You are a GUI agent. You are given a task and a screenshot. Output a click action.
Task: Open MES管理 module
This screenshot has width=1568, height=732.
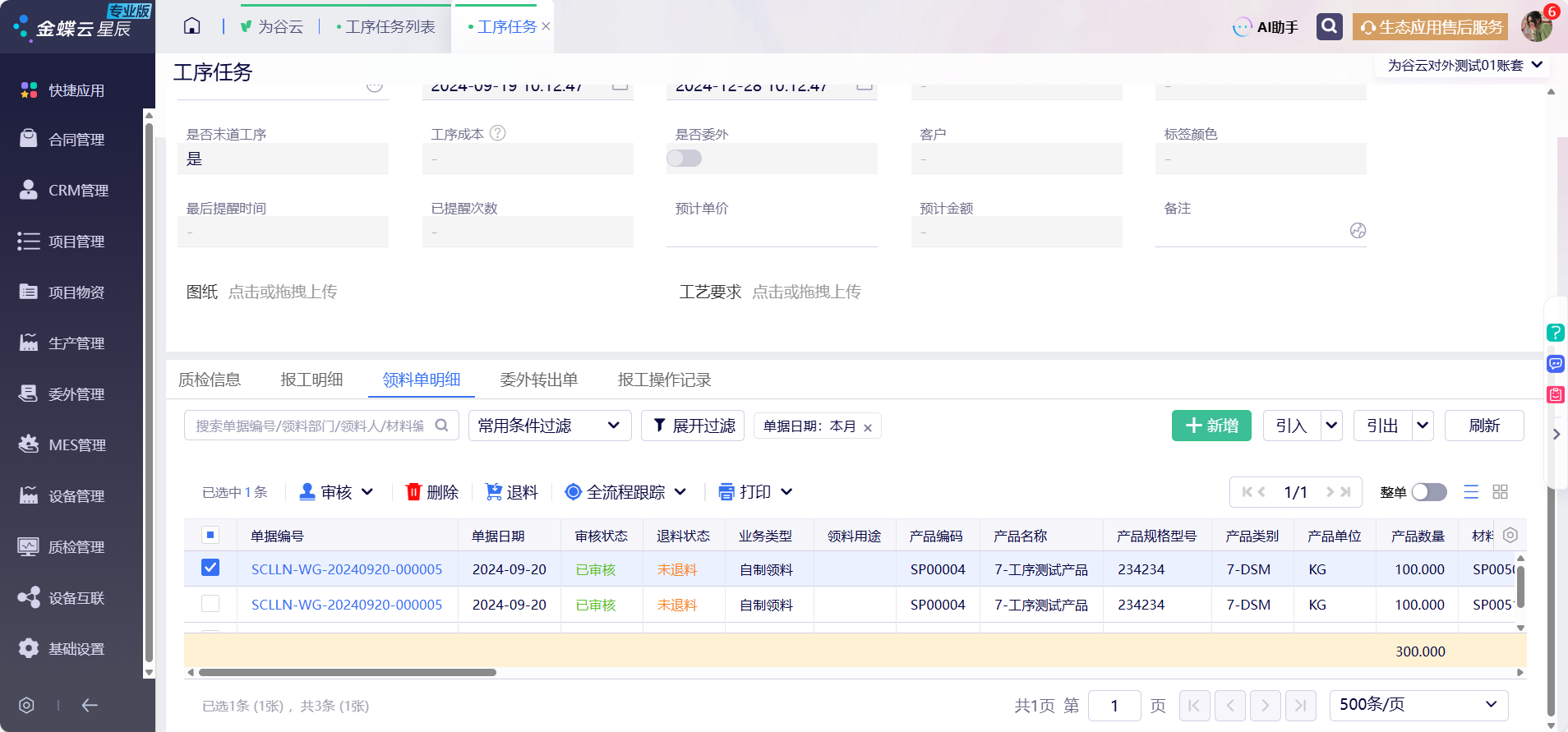63,445
